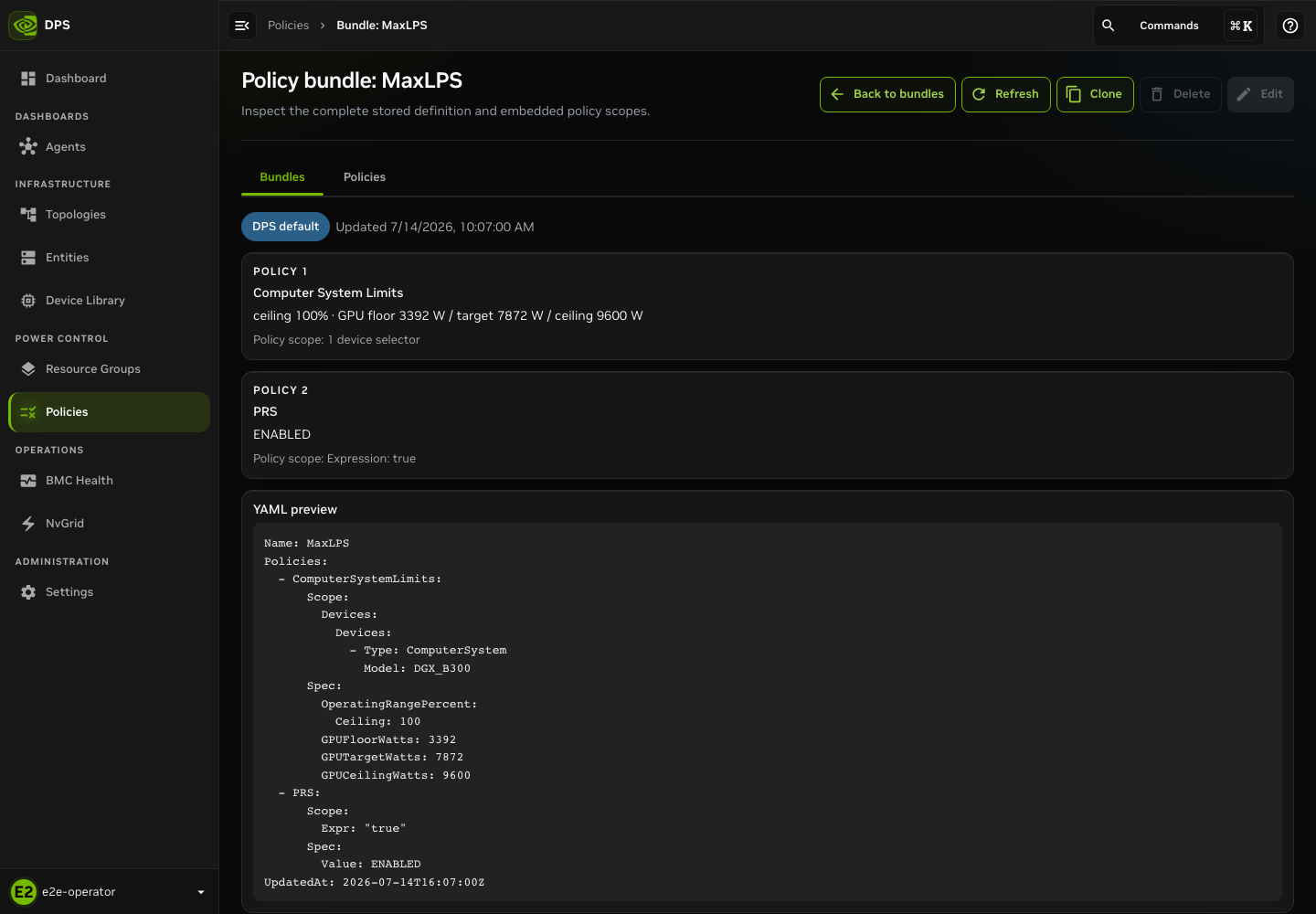The height and width of the screenshot is (914, 1316).
Task: Follow the Policies breadcrumb link
Action: coord(288,26)
